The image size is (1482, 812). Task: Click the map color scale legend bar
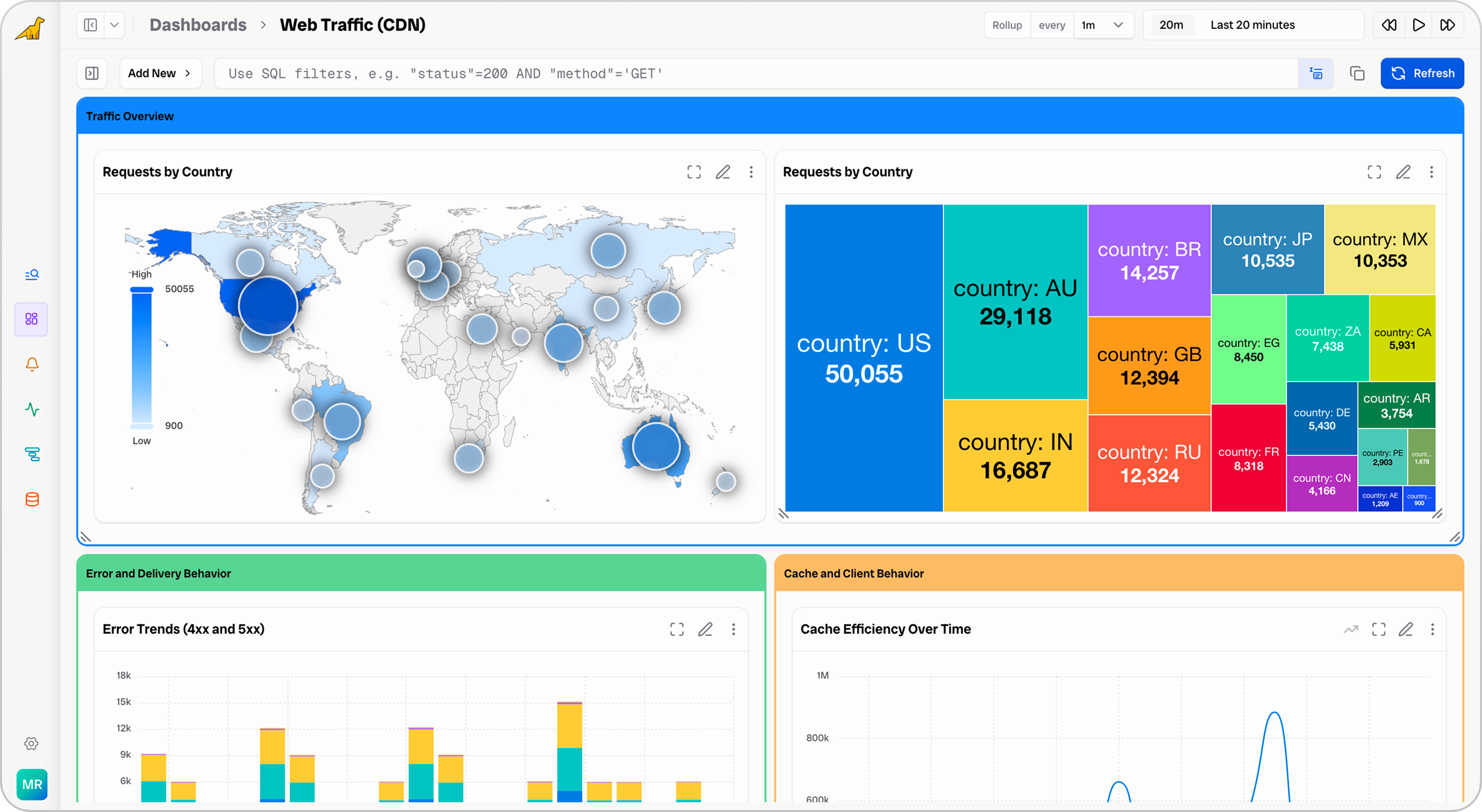click(142, 358)
